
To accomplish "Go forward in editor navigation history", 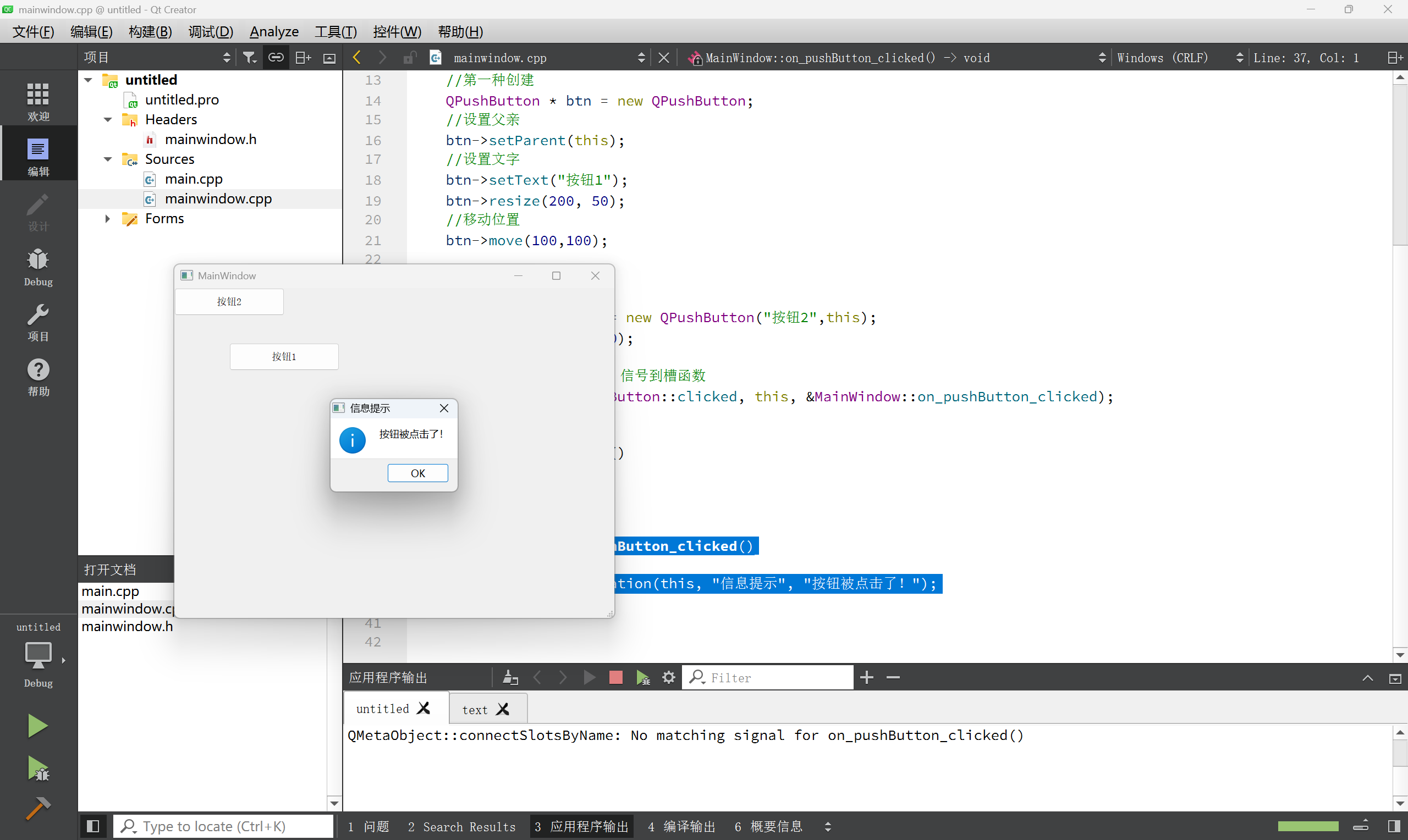I will click(x=383, y=58).
